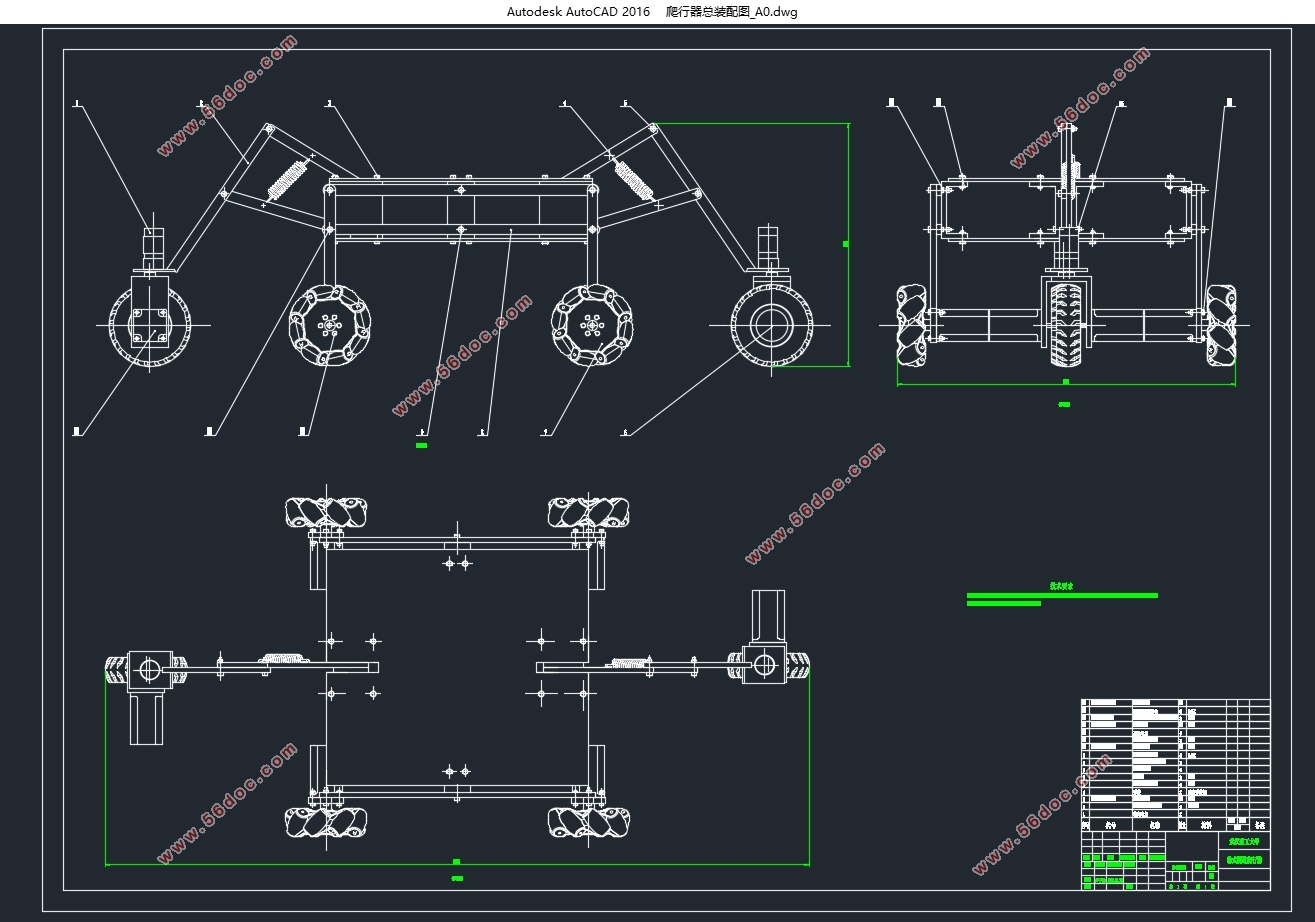Select the center tread wheel in side view

coord(1066,325)
